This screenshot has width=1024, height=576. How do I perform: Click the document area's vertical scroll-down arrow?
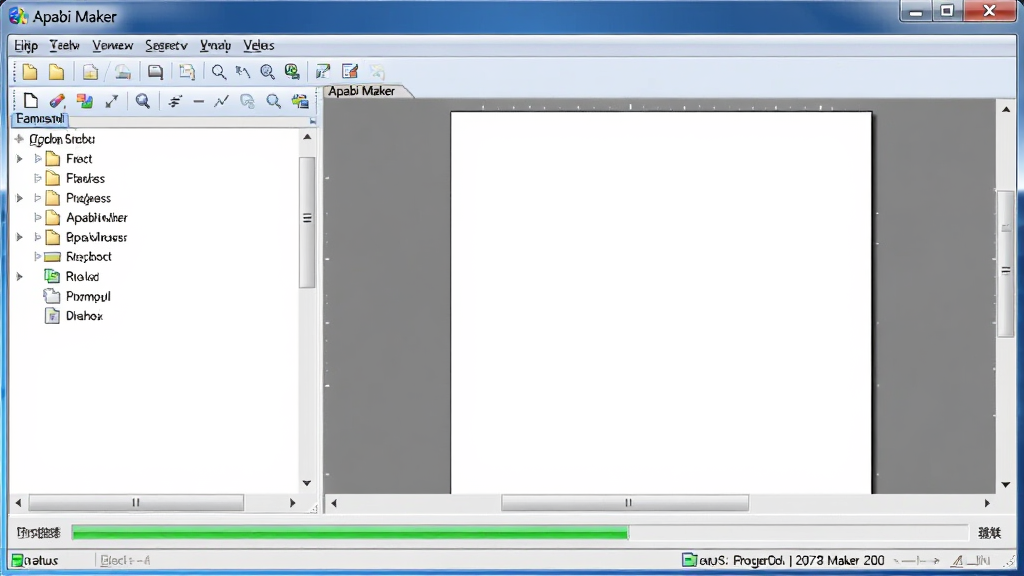click(x=1006, y=485)
